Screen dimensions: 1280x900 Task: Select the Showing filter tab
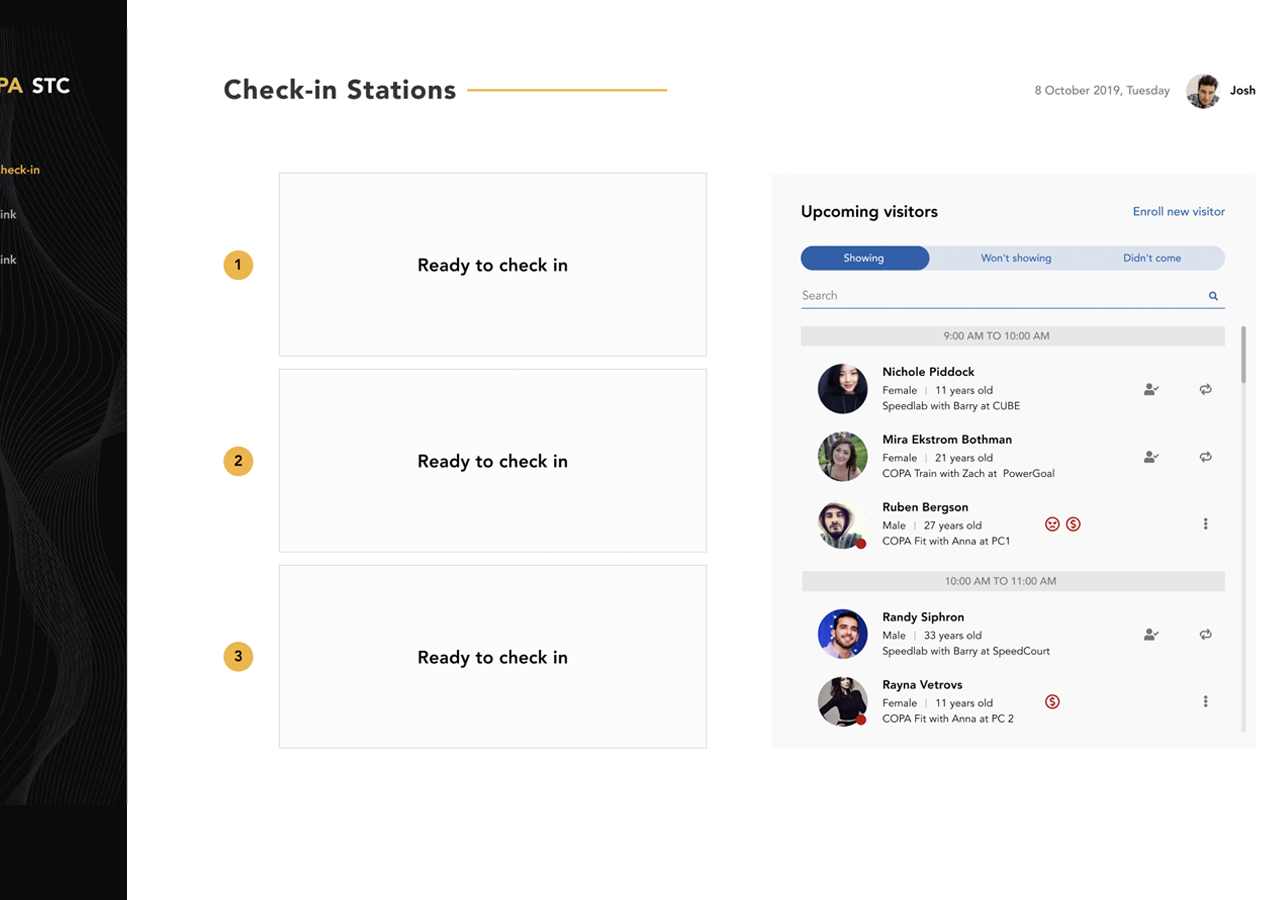click(x=864, y=257)
